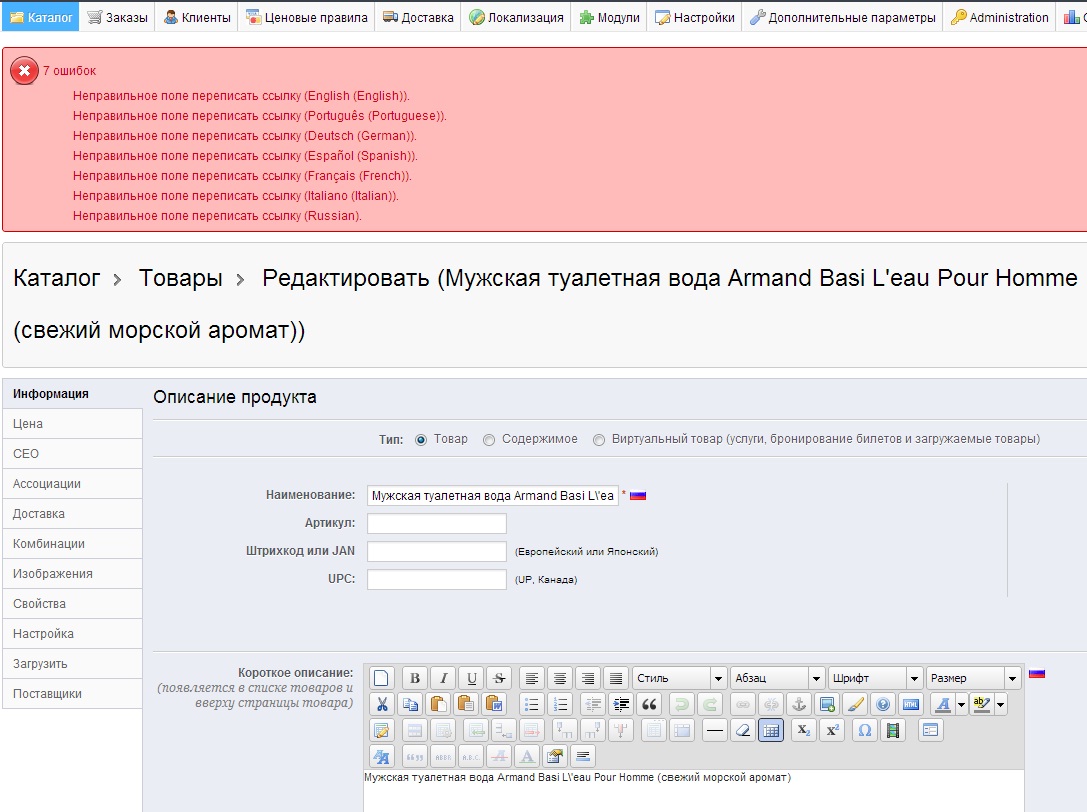Image resolution: width=1087 pixels, height=812 pixels.
Task: Click the Cut scissors icon
Action: point(381,705)
